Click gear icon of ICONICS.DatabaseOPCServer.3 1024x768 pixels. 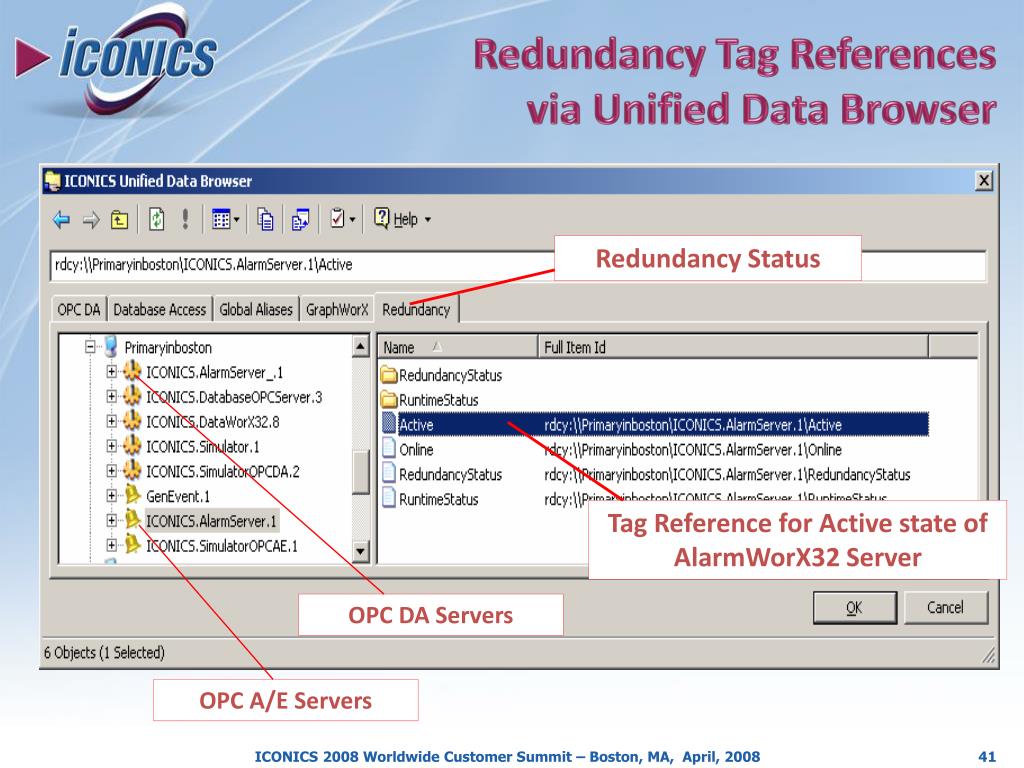coord(132,396)
